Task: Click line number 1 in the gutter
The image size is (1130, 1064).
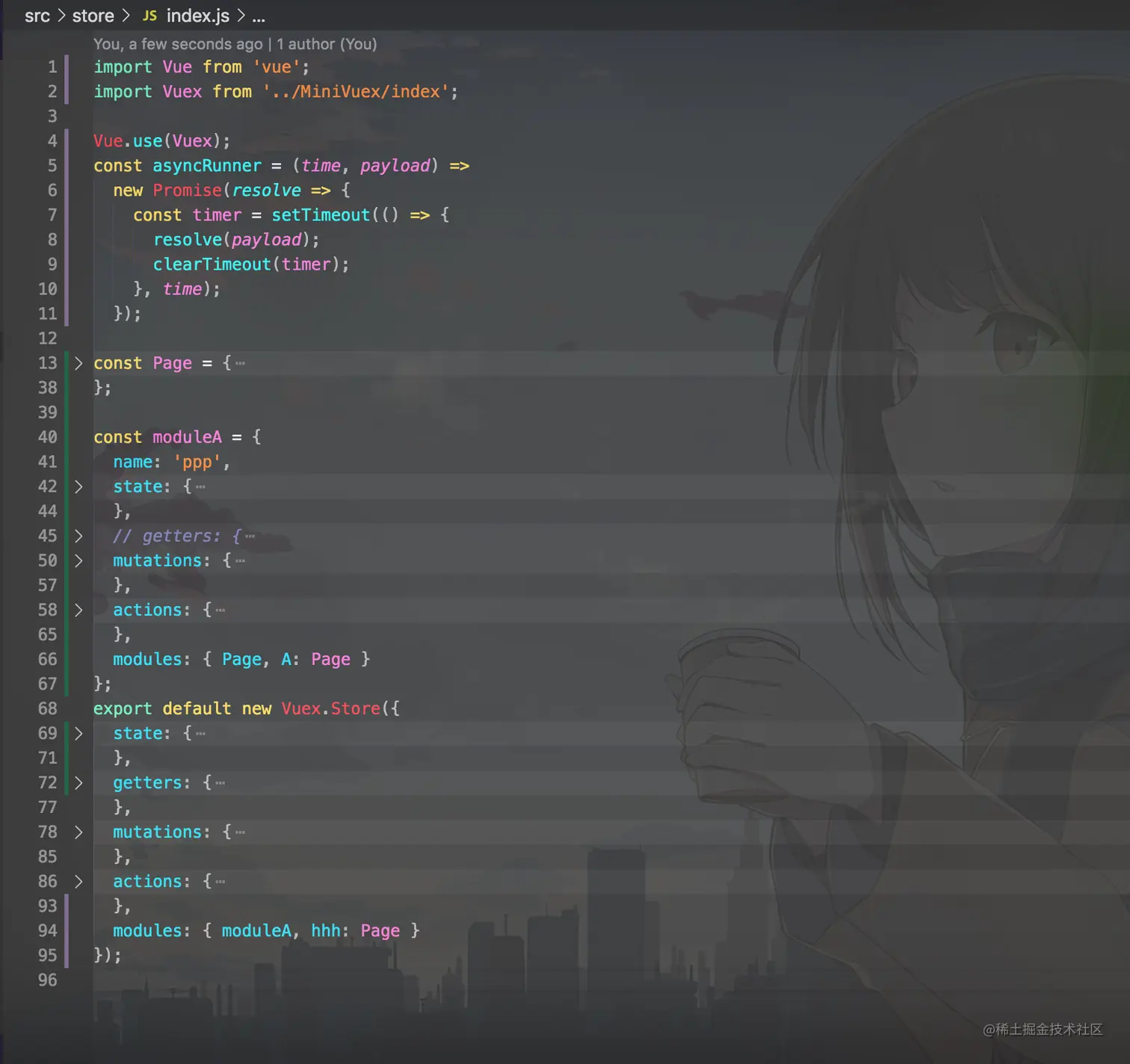Action: click(52, 67)
